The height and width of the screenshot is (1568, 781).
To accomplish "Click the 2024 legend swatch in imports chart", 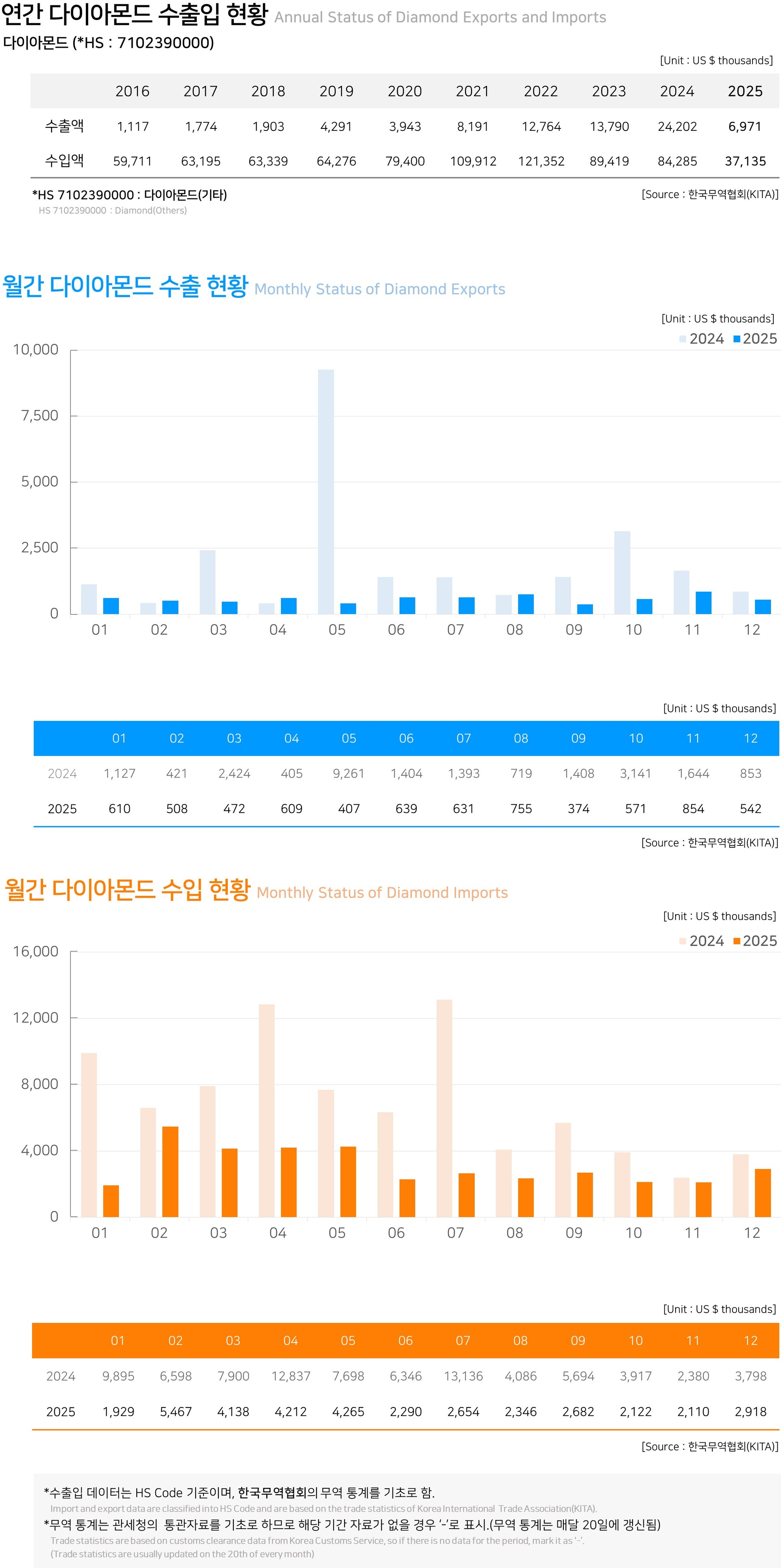I will click(683, 941).
